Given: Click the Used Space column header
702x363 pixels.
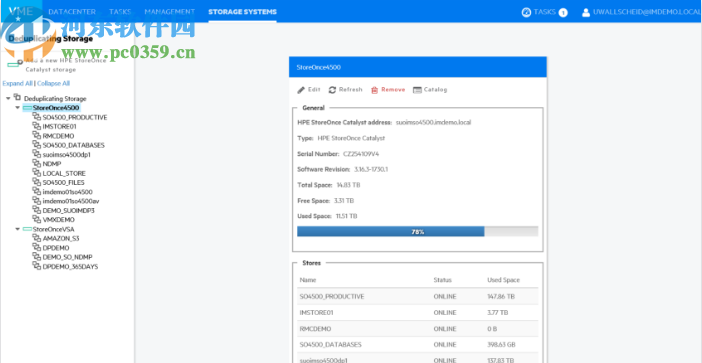Looking at the screenshot, I should [x=503, y=280].
